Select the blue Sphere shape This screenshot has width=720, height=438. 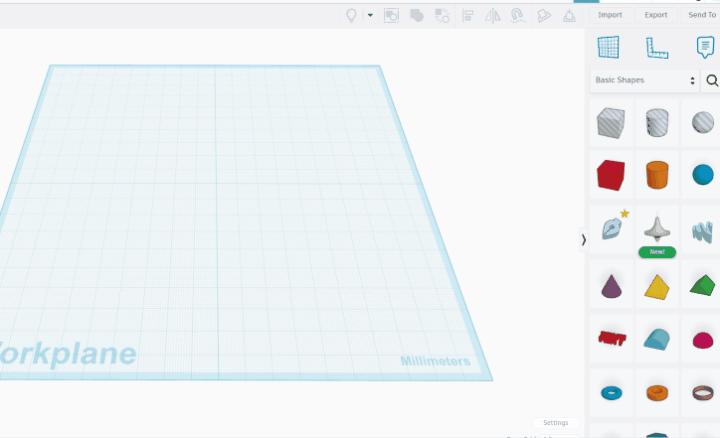pos(703,175)
